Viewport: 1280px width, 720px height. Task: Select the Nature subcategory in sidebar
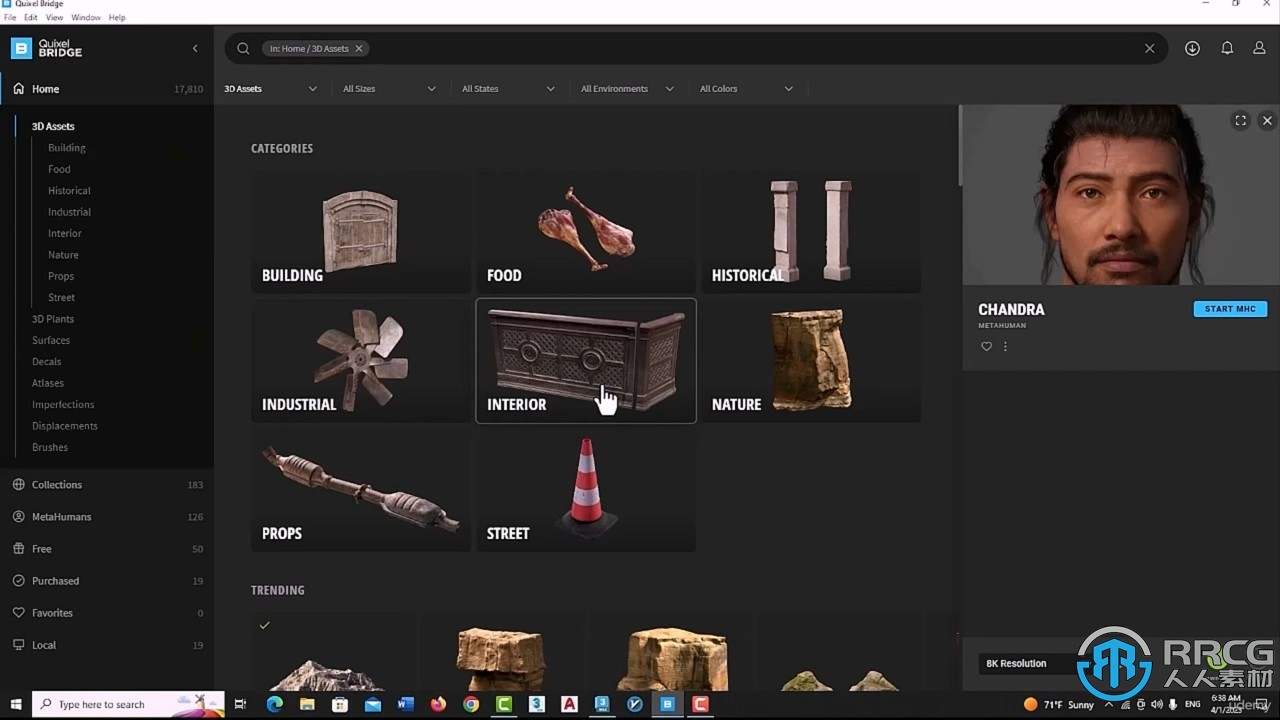63,255
